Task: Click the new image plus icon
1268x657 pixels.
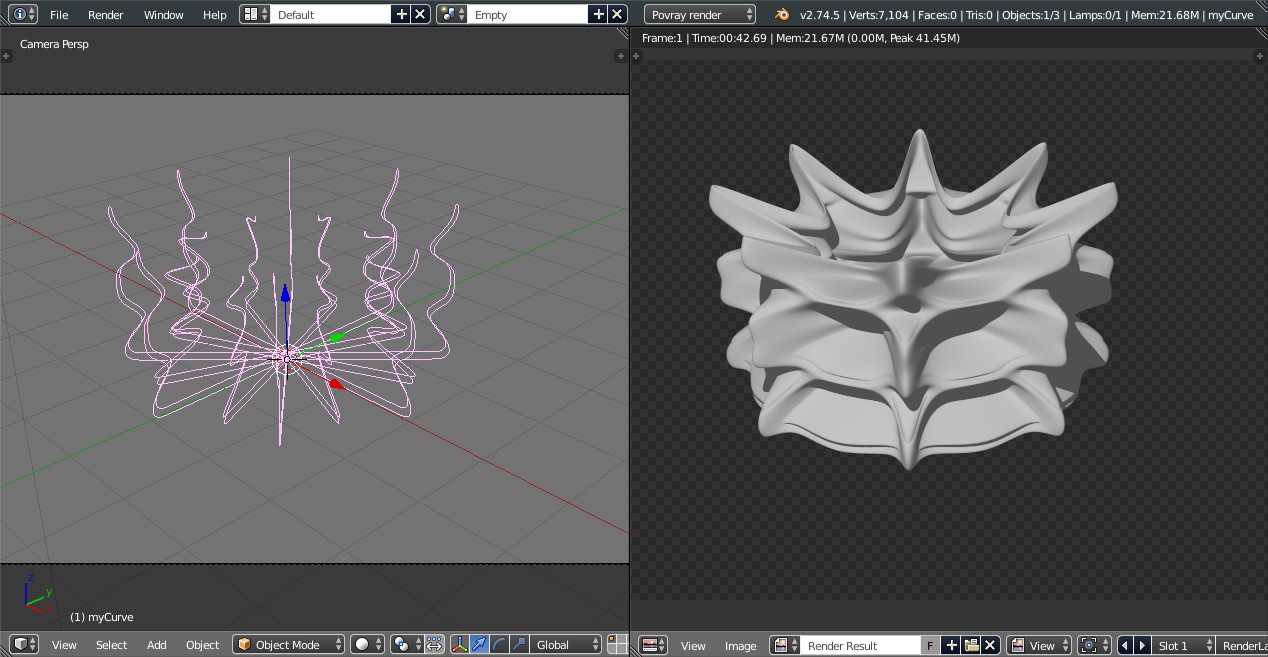Action: [952, 646]
